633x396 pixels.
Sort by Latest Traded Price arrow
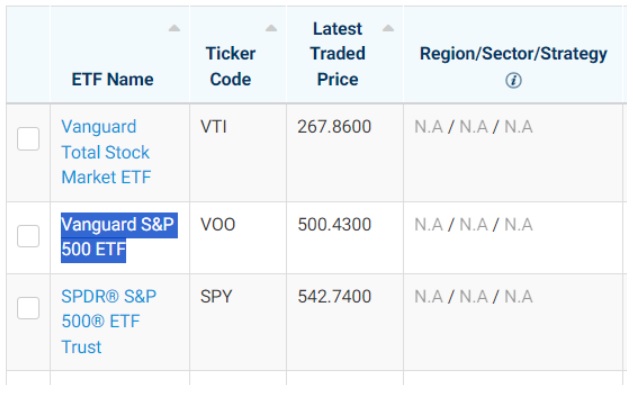click(x=388, y=28)
